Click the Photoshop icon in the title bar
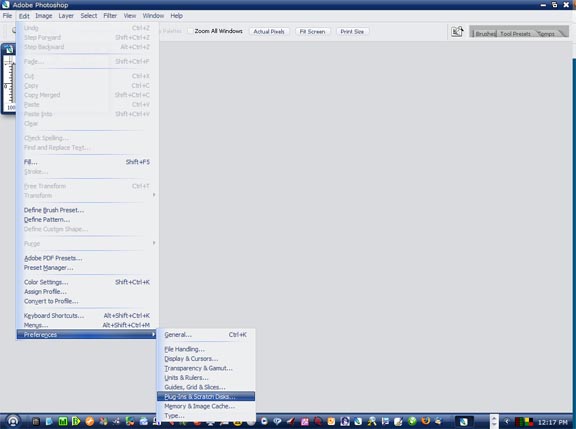576x429 pixels. click(x=5, y=4)
